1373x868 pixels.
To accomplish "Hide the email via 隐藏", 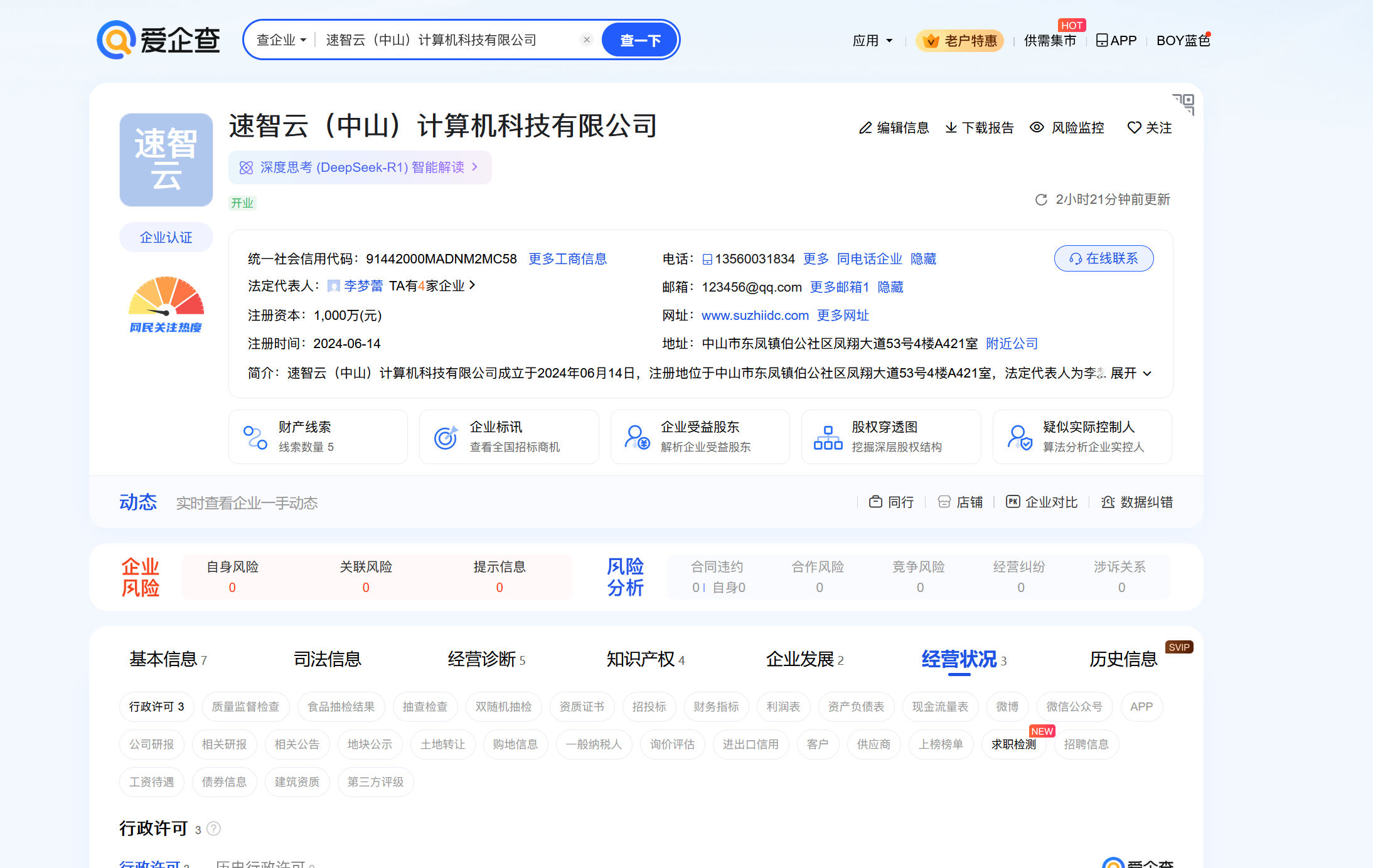I will click(x=890, y=287).
